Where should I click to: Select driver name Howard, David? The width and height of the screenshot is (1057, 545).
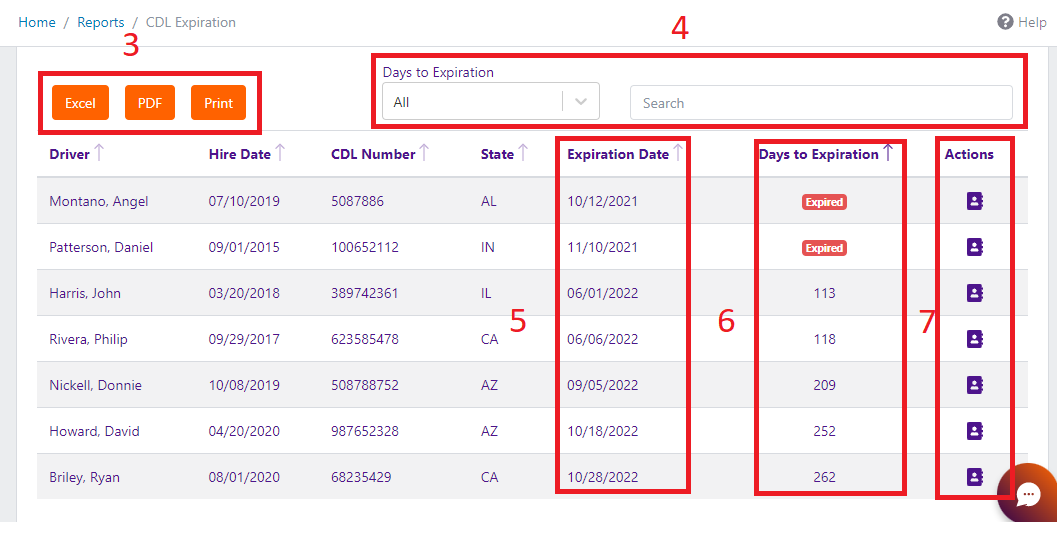pos(94,431)
